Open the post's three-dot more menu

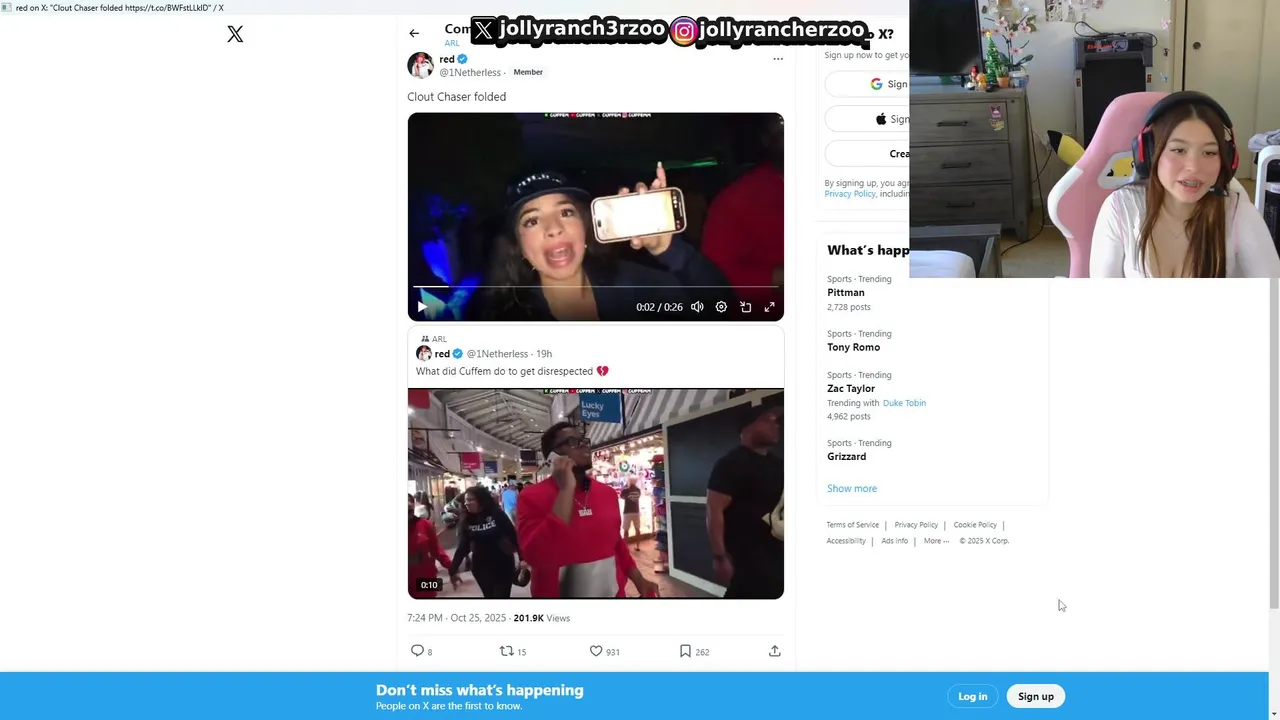(778, 59)
